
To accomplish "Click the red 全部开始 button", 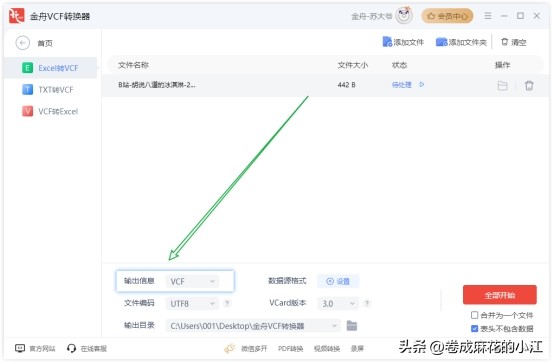I will [x=500, y=295].
